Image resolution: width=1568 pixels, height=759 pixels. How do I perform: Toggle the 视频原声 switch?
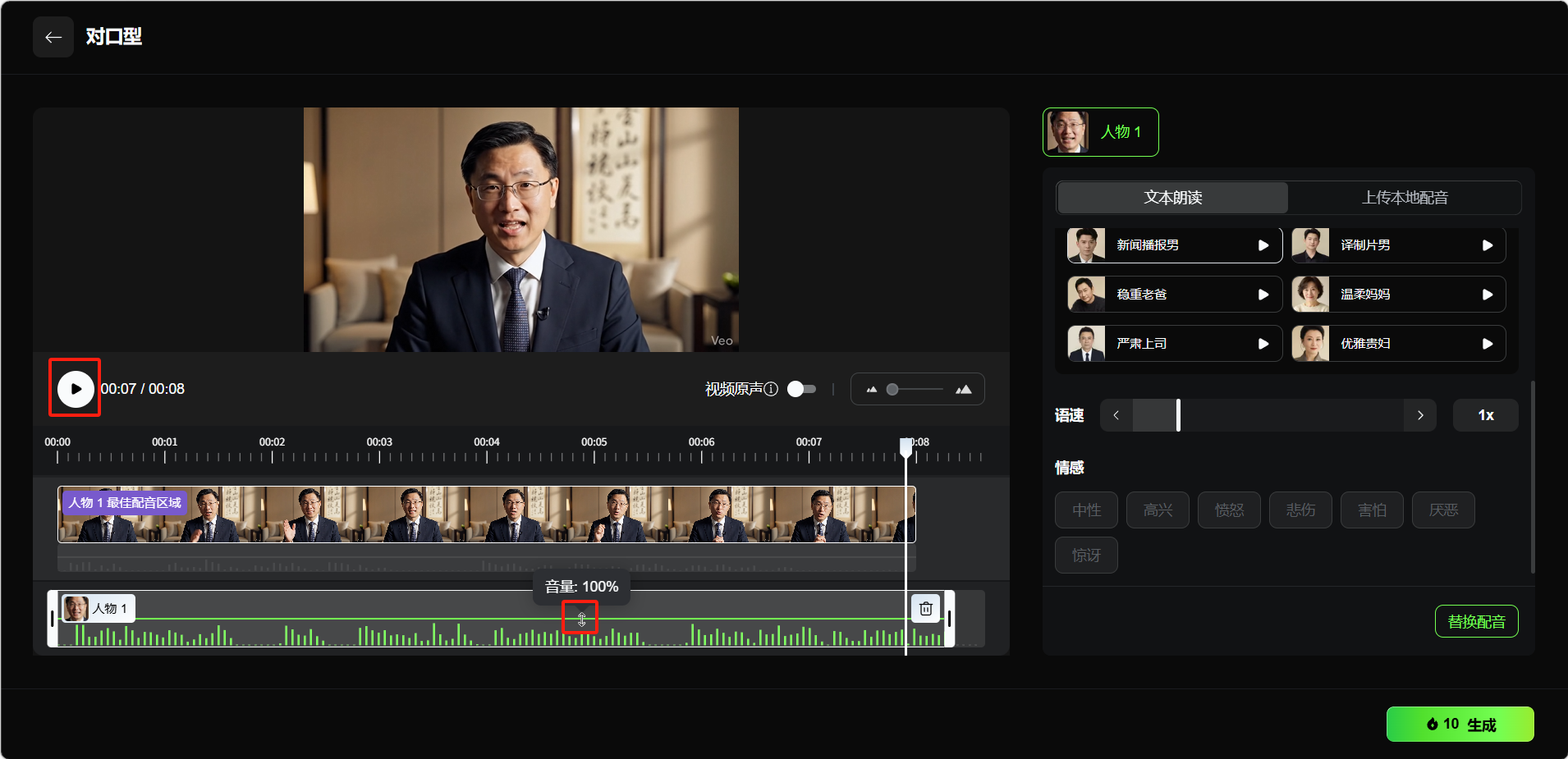[801, 389]
